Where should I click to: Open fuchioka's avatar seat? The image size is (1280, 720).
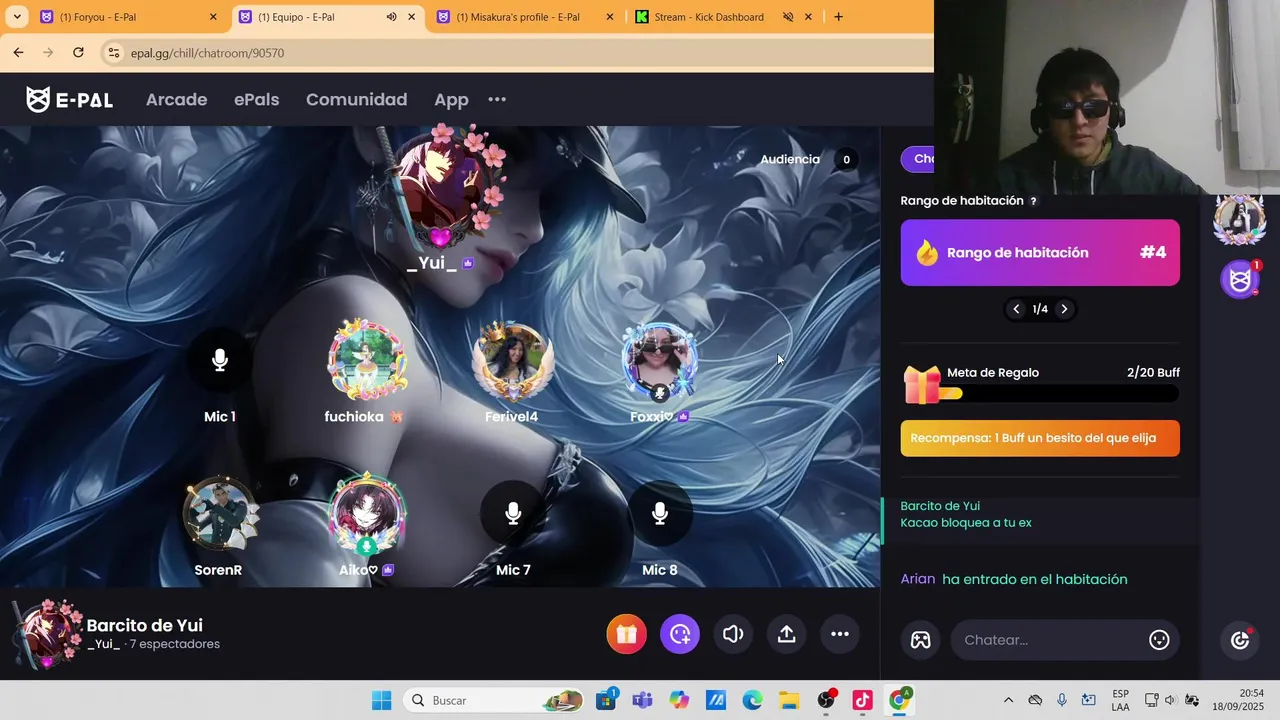367,360
